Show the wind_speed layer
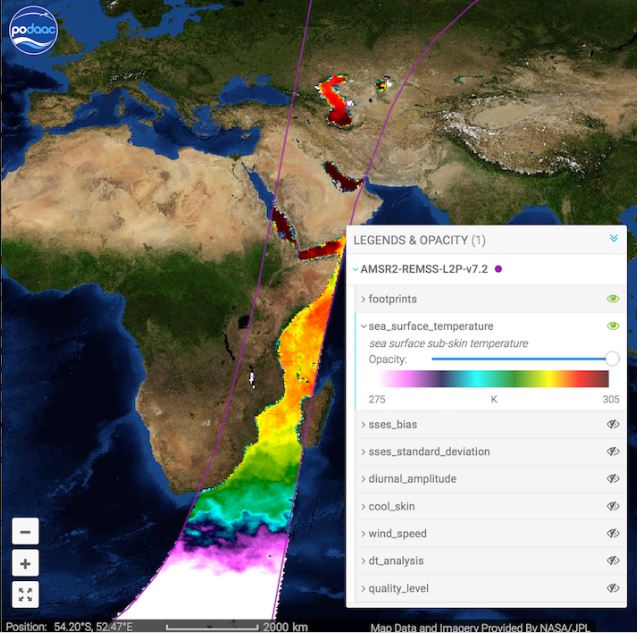 tap(613, 533)
